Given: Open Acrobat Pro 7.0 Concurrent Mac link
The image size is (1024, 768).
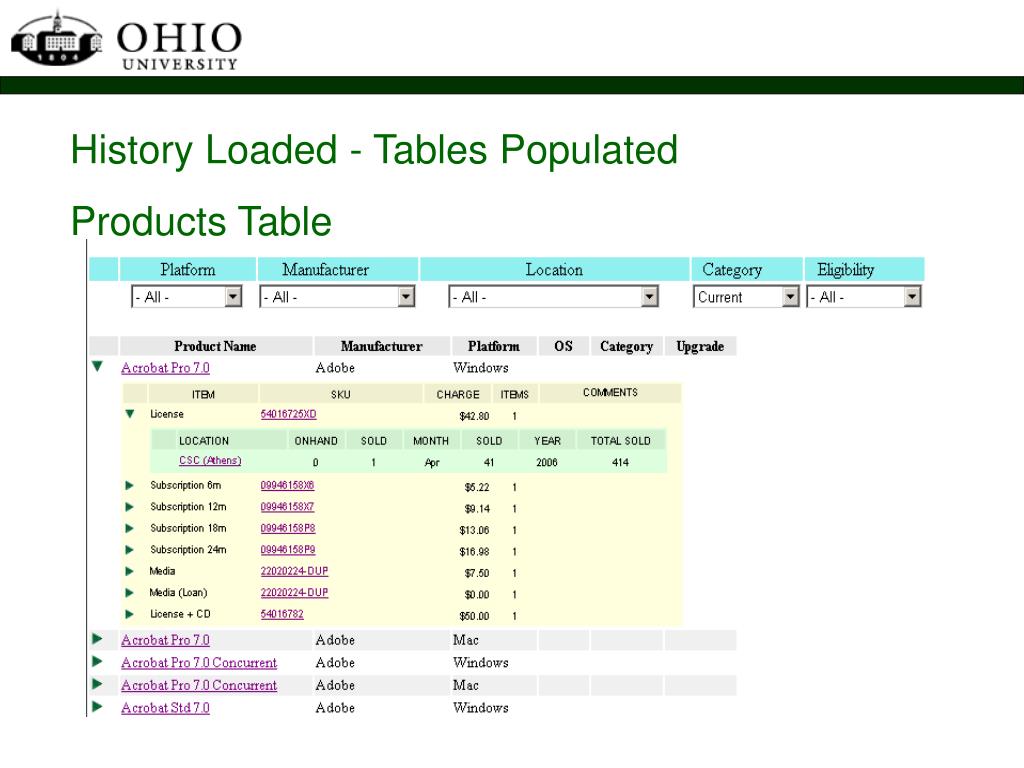Looking at the screenshot, I should pyautogui.click(x=199, y=685).
